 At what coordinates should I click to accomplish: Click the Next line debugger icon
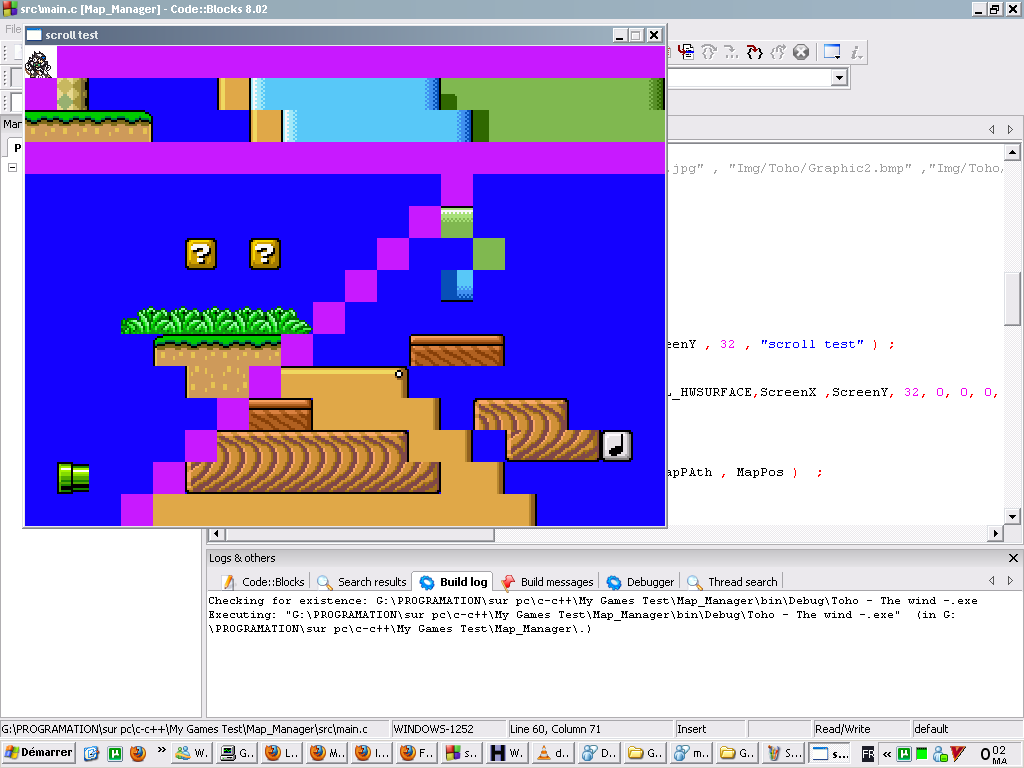click(x=709, y=52)
